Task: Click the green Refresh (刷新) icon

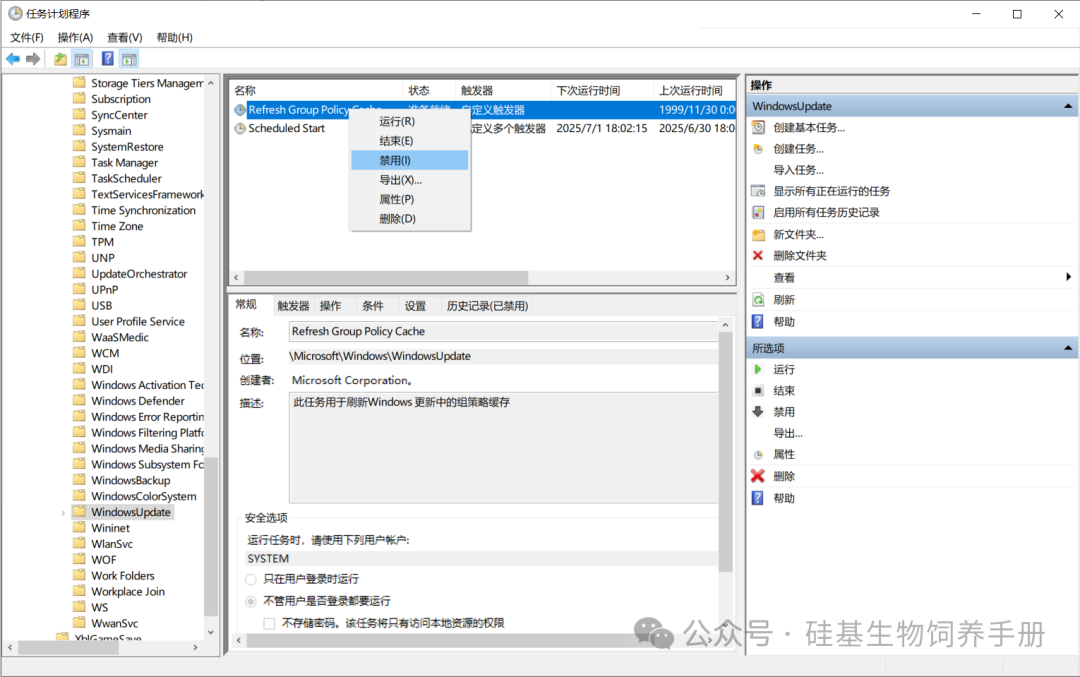Action: (x=758, y=300)
